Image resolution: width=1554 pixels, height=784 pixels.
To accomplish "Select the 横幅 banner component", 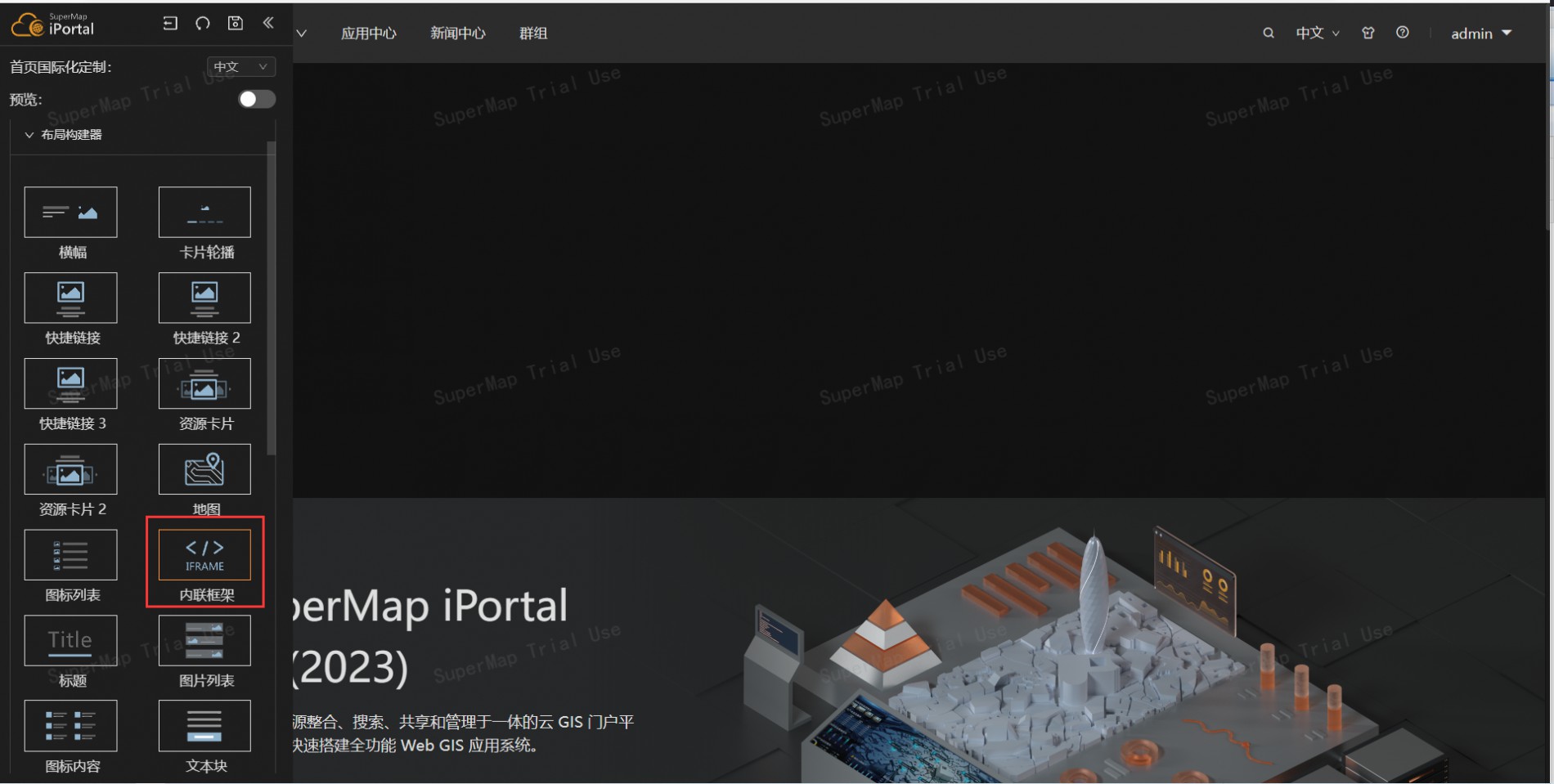I will [71, 223].
